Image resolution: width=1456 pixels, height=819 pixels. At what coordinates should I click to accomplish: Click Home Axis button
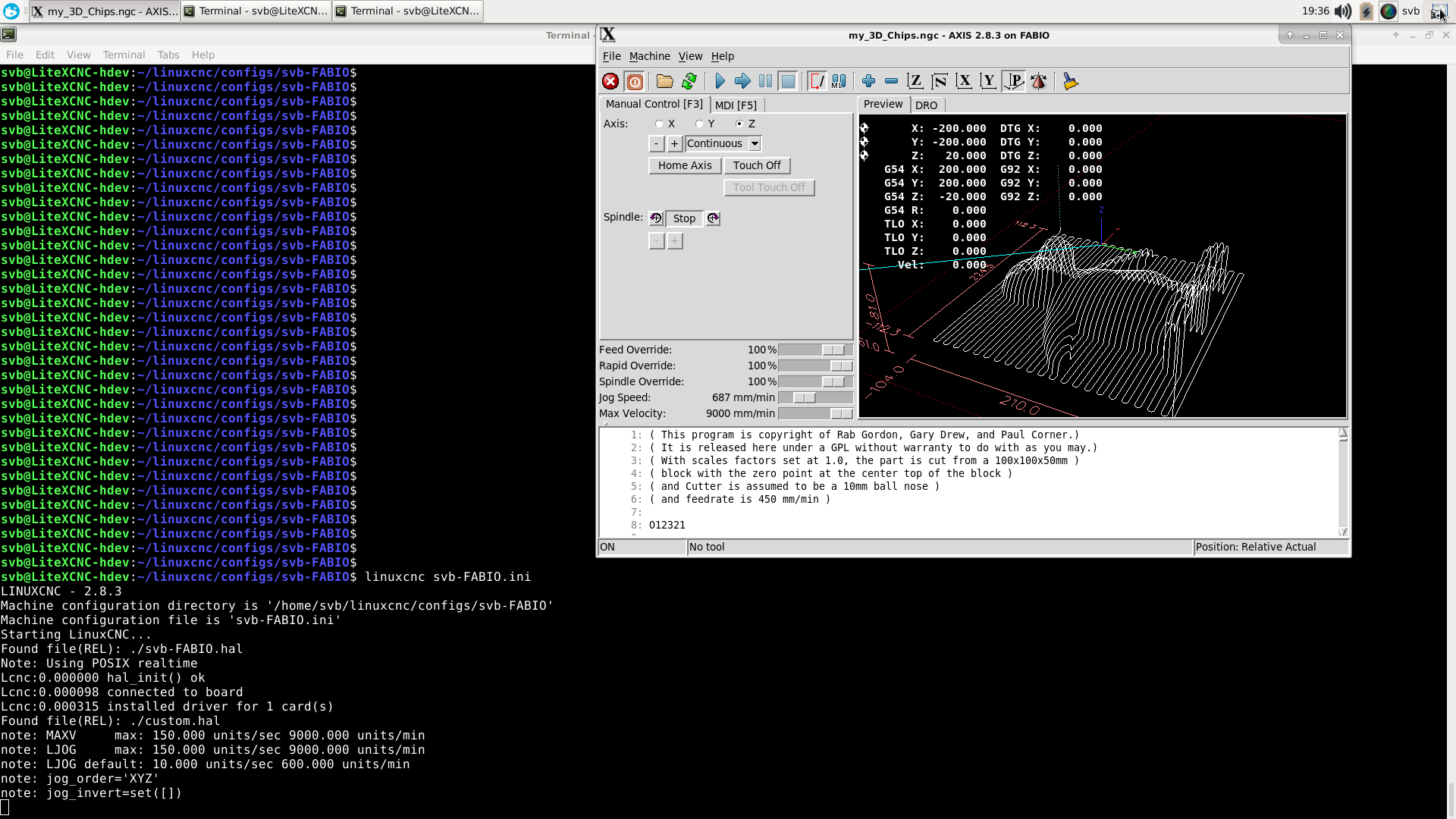(x=685, y=165)
